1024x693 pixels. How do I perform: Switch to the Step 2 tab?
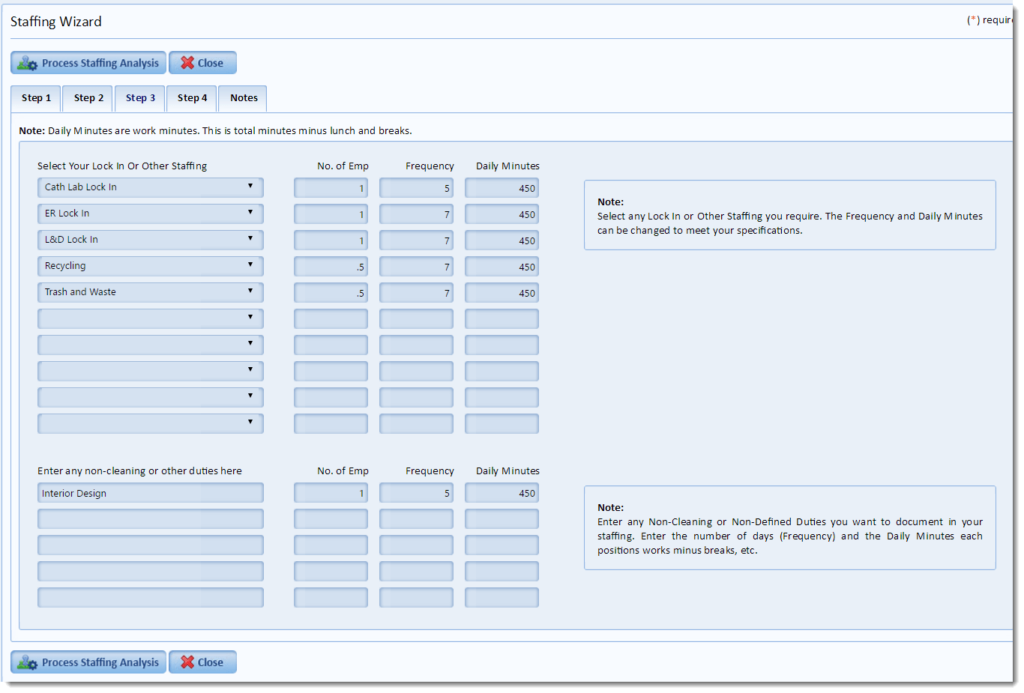tap(88, 98)
